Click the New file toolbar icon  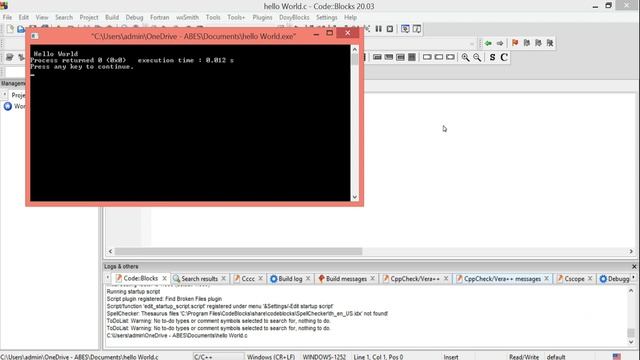point(10,29)
